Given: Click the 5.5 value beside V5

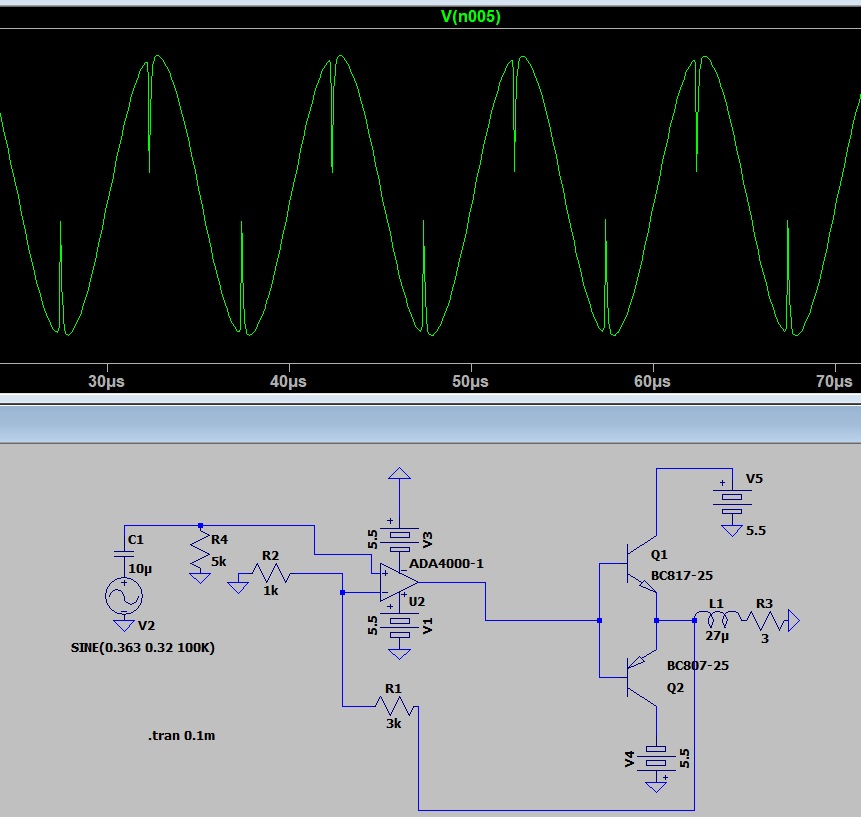Looking at the screenshot, I should click(756, 530).
